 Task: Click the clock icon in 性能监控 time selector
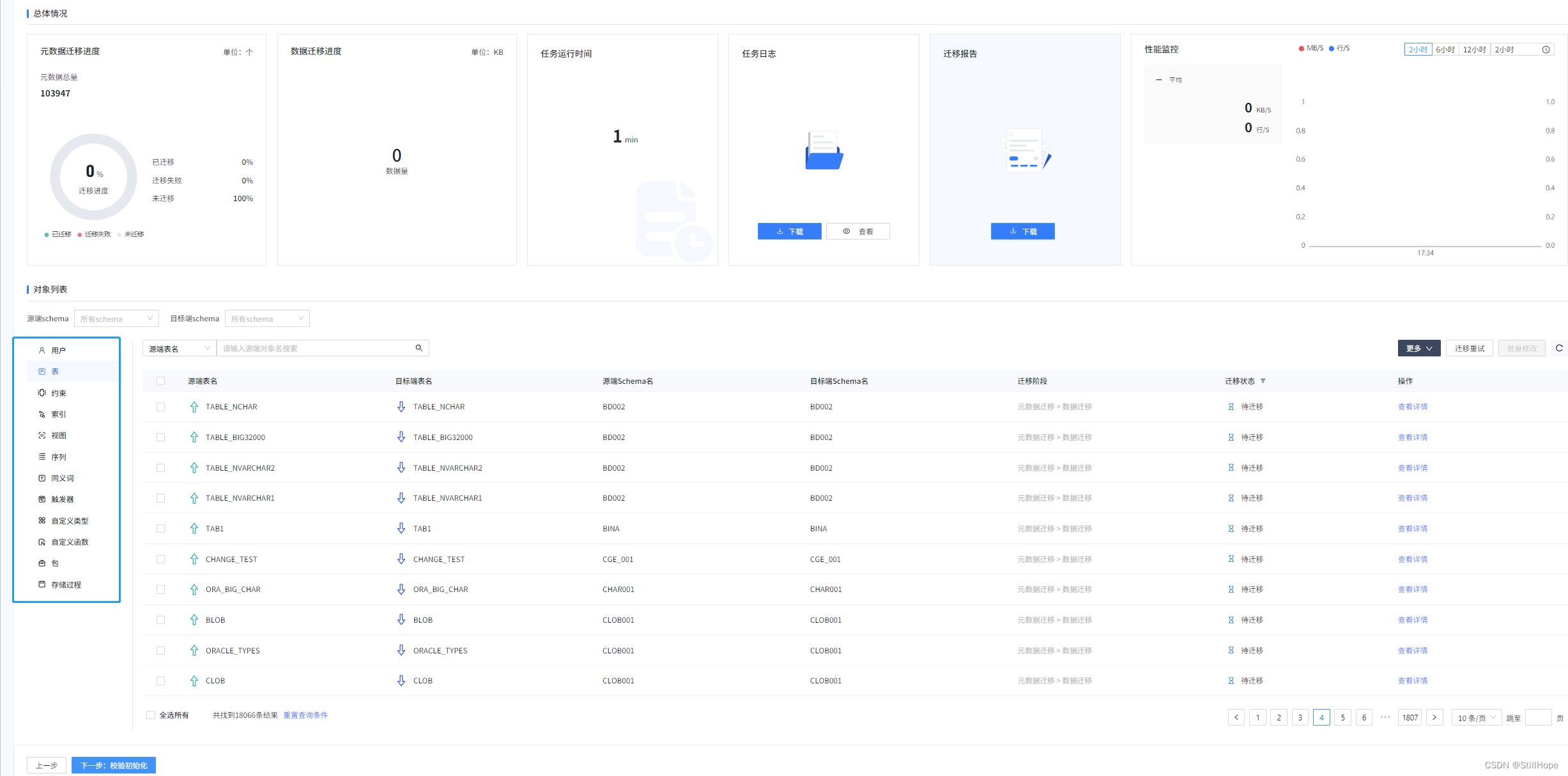(x=1546, y=50)
